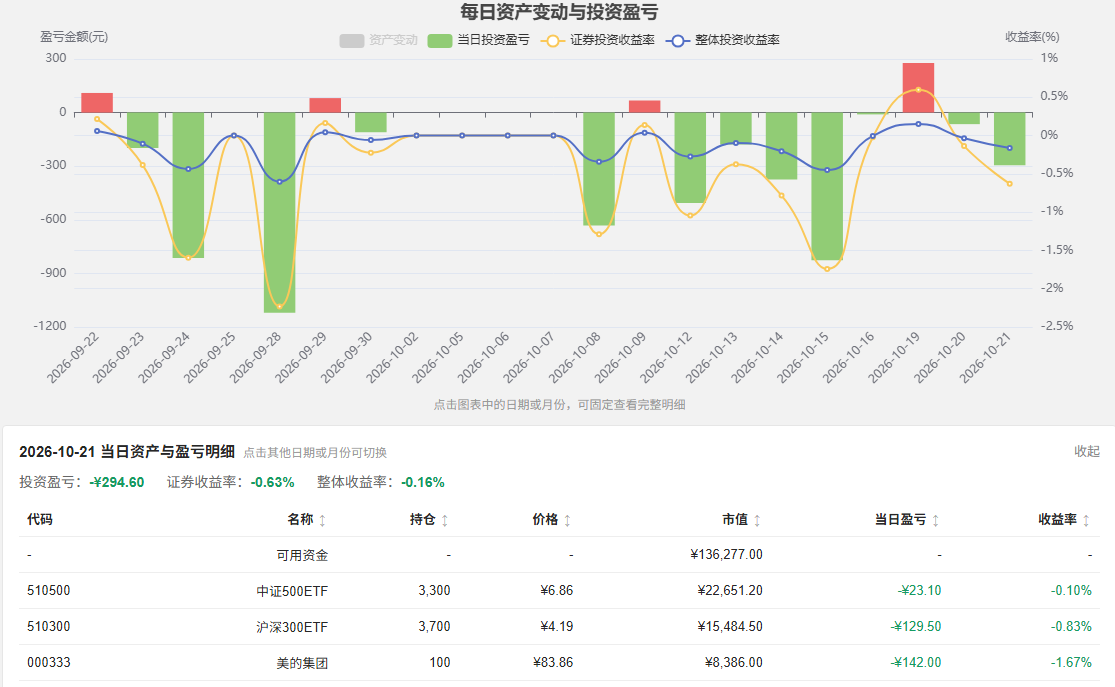Click daily loss -¥142.00

tap(915, 663)
